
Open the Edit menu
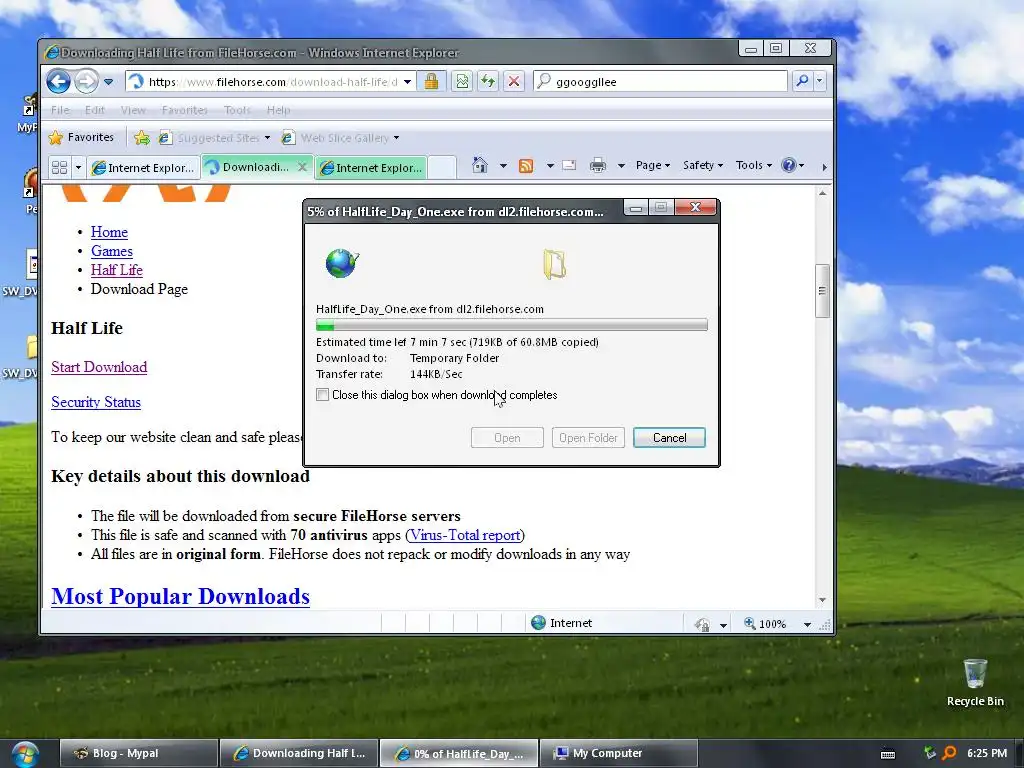point(95,110)
